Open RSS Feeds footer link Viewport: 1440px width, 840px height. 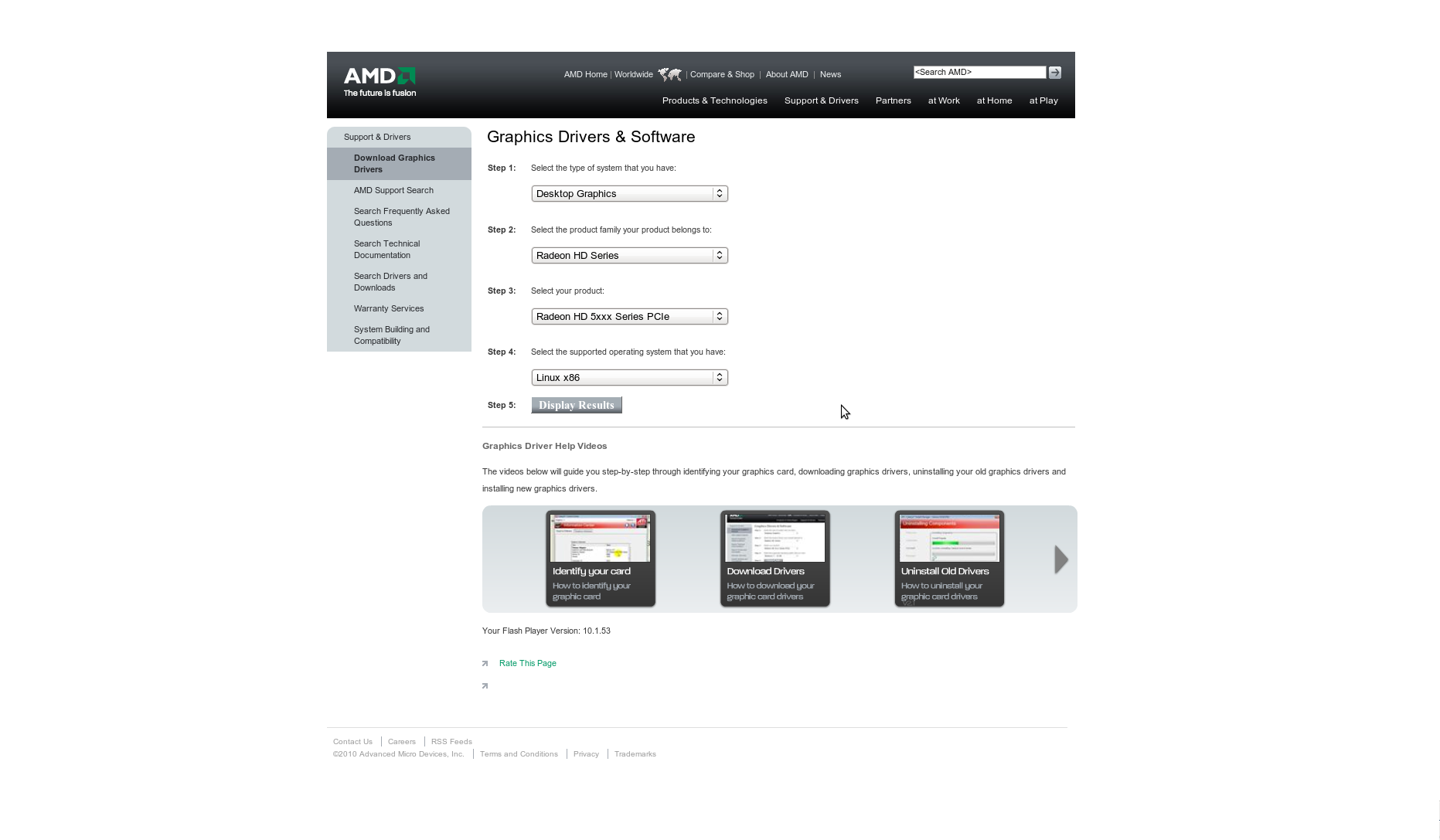(451, 741)
